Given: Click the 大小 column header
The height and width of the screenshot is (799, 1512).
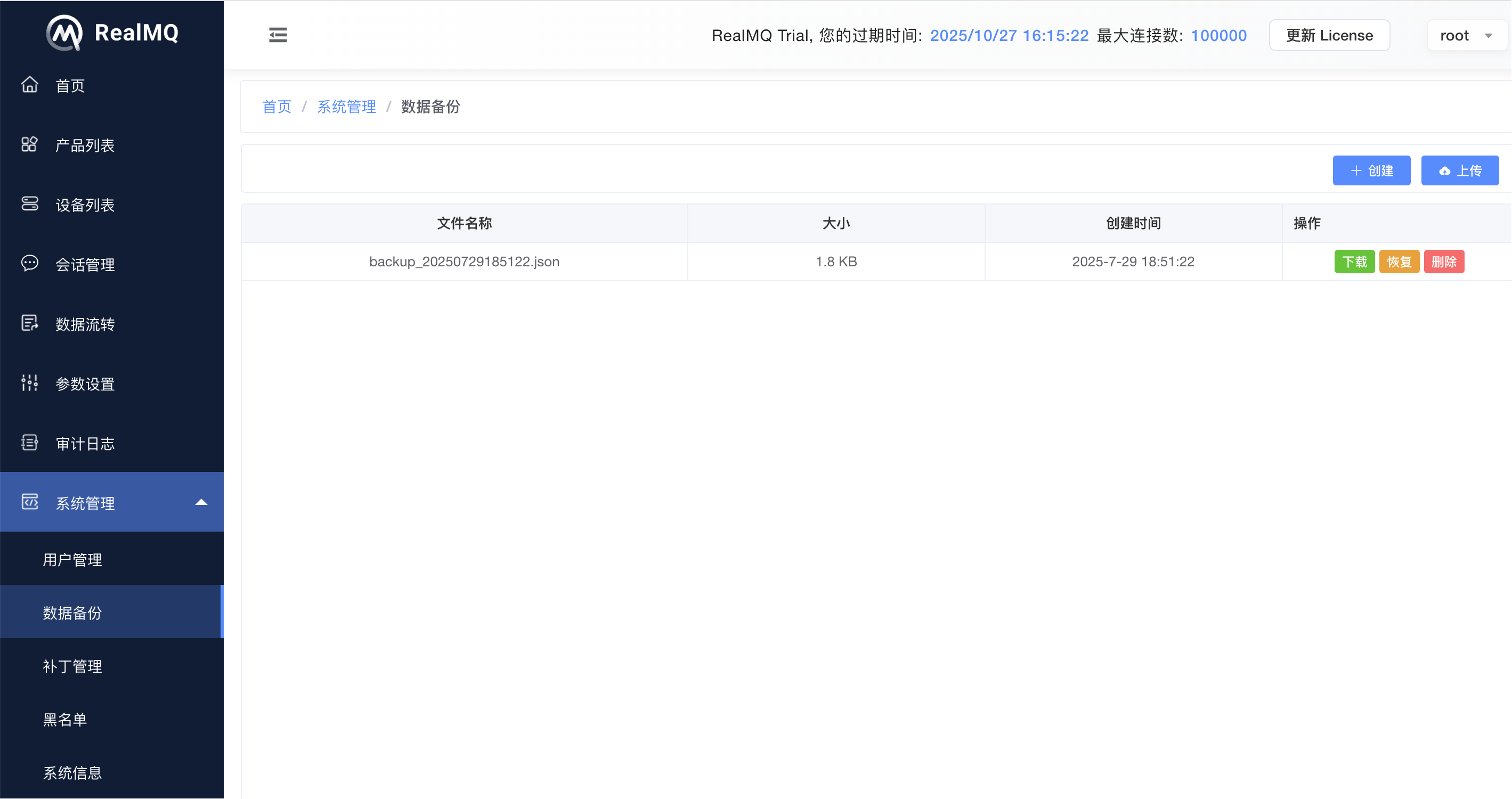Looking at the screenshot, I should (836, 224).
